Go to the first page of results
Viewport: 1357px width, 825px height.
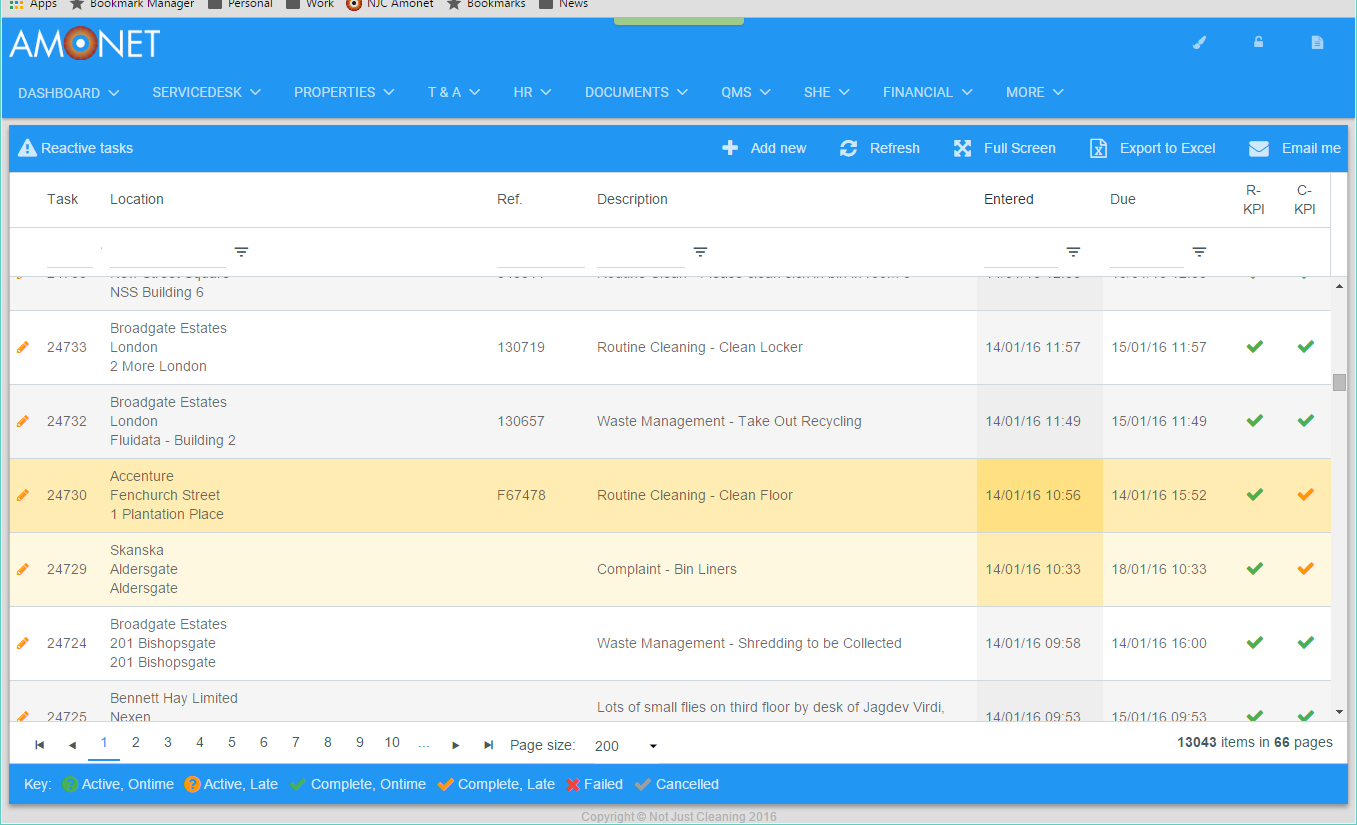(x=40, y=745)
